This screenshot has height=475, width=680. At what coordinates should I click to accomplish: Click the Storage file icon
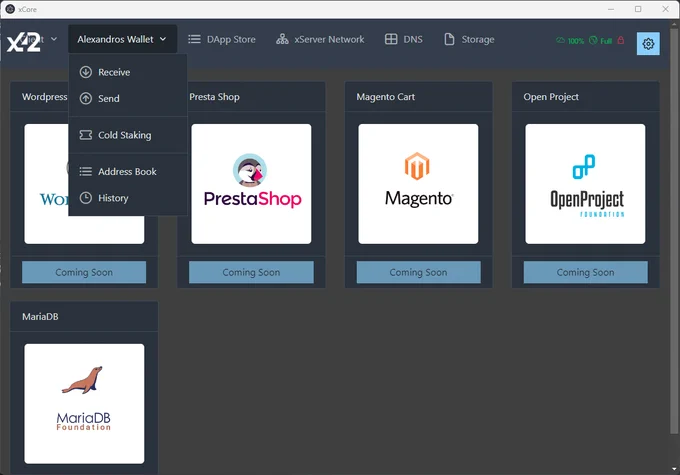[x=449, y=39]
